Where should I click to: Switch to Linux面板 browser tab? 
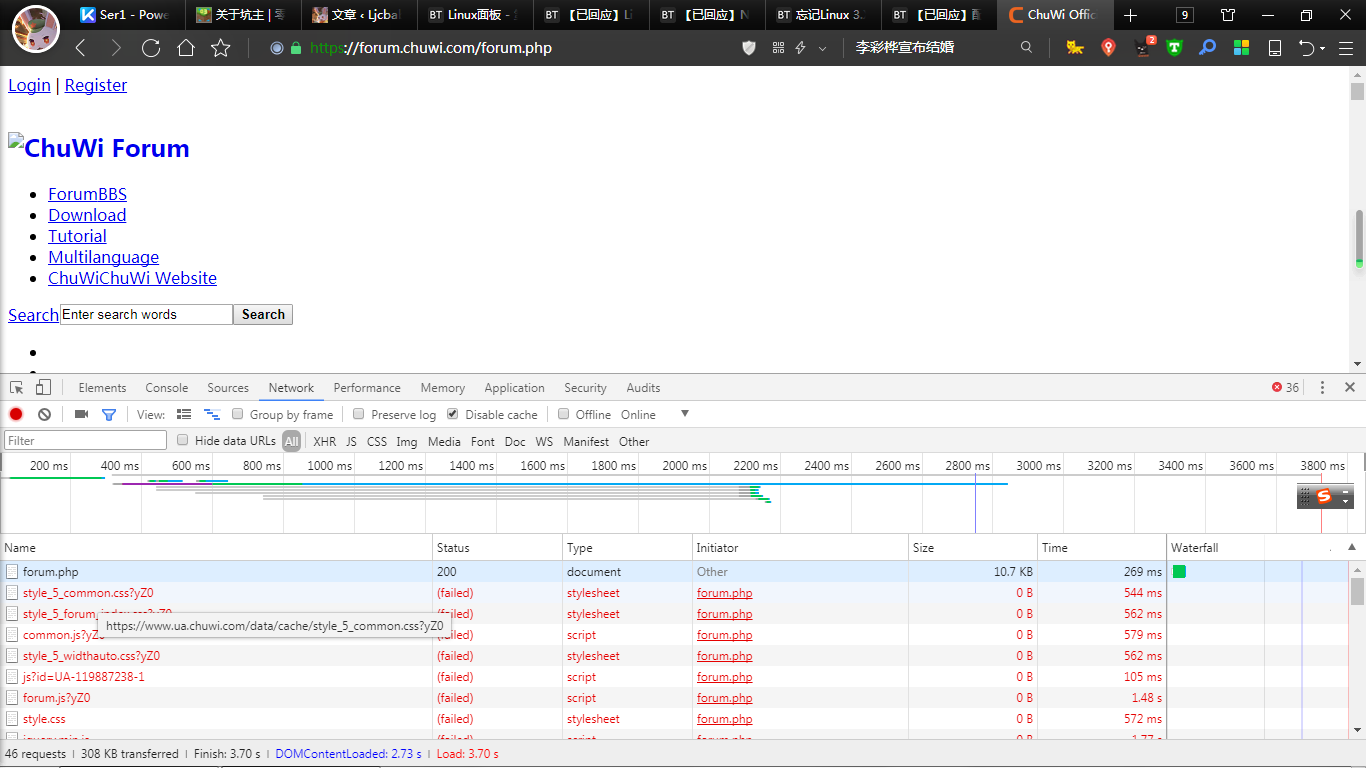(x=474, y=15)
